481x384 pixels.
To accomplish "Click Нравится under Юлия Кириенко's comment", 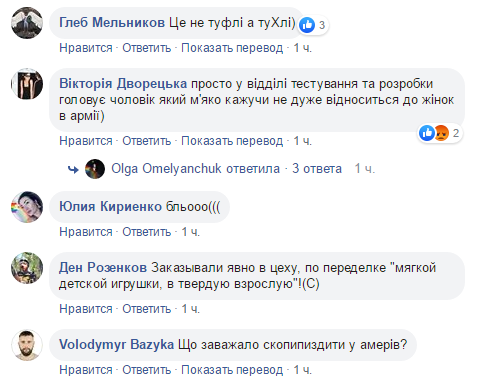I will (86, 232).
